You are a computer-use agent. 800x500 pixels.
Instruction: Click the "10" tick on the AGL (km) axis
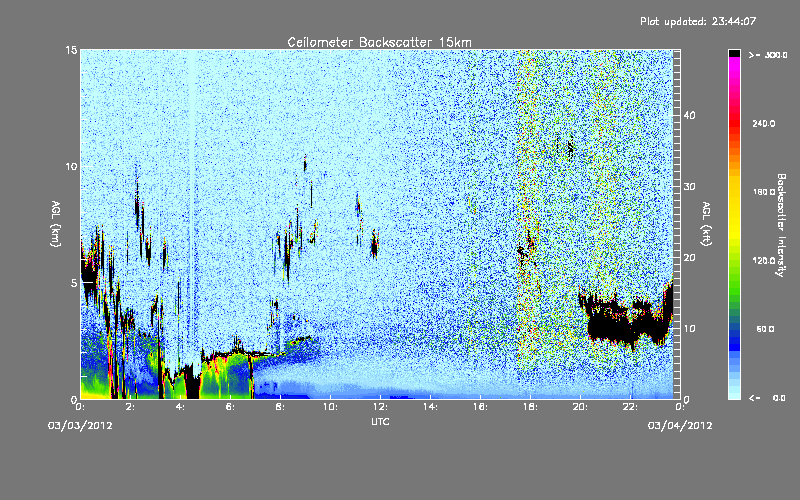click(71, 166)
